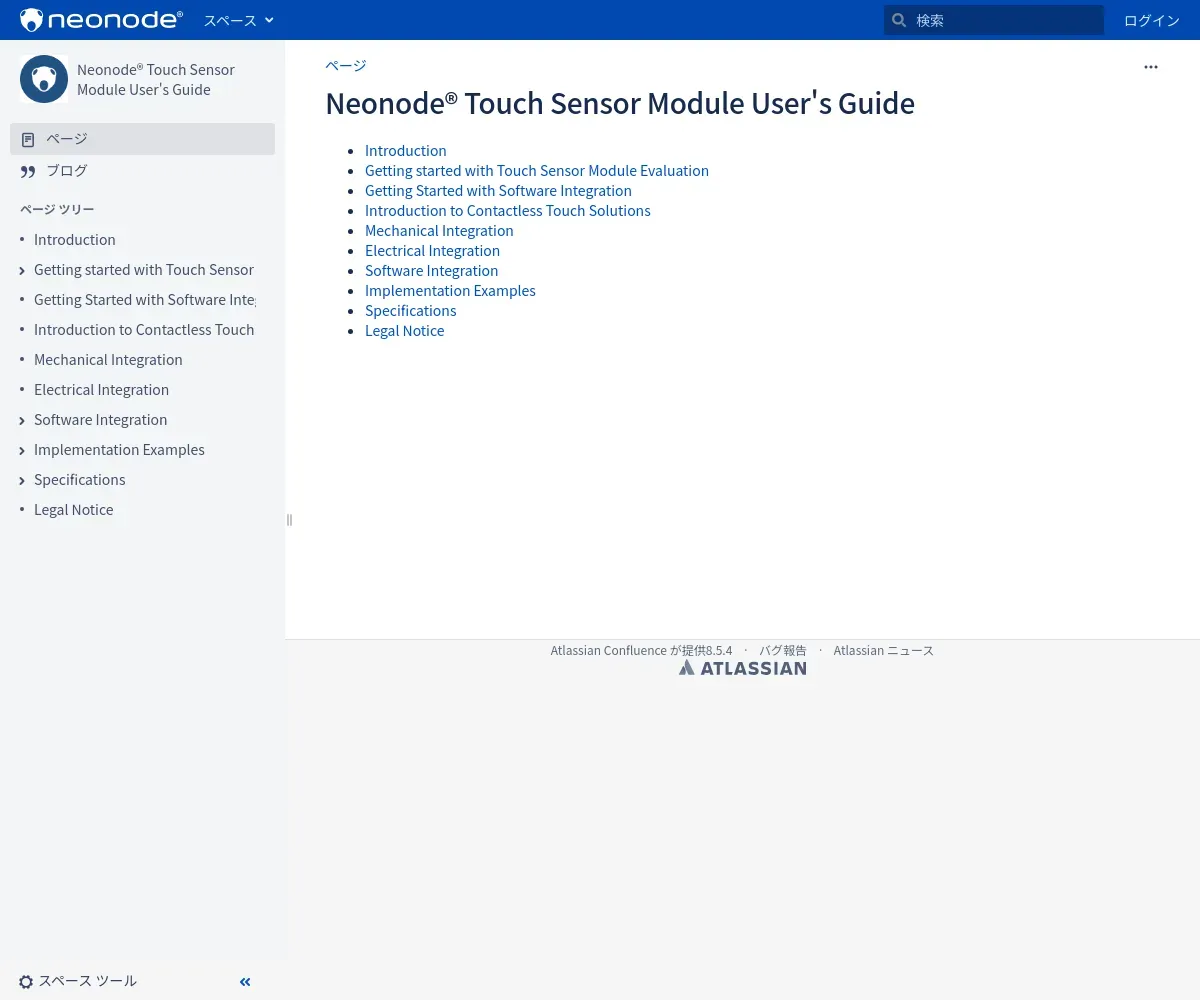This screenshot has width=1200, height=1000.
Task: Click the Atlassian logo in footer
Action: point(742,668)
